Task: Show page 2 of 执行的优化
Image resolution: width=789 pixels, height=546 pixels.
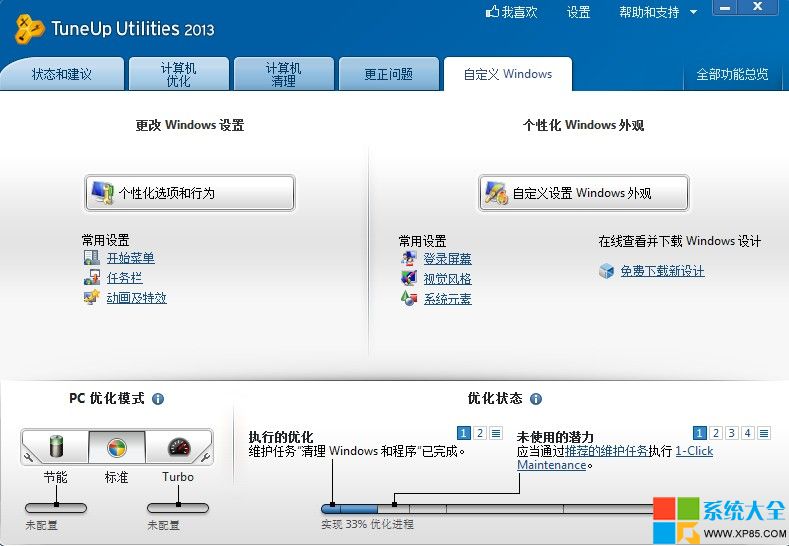Action: click(480, 433)
